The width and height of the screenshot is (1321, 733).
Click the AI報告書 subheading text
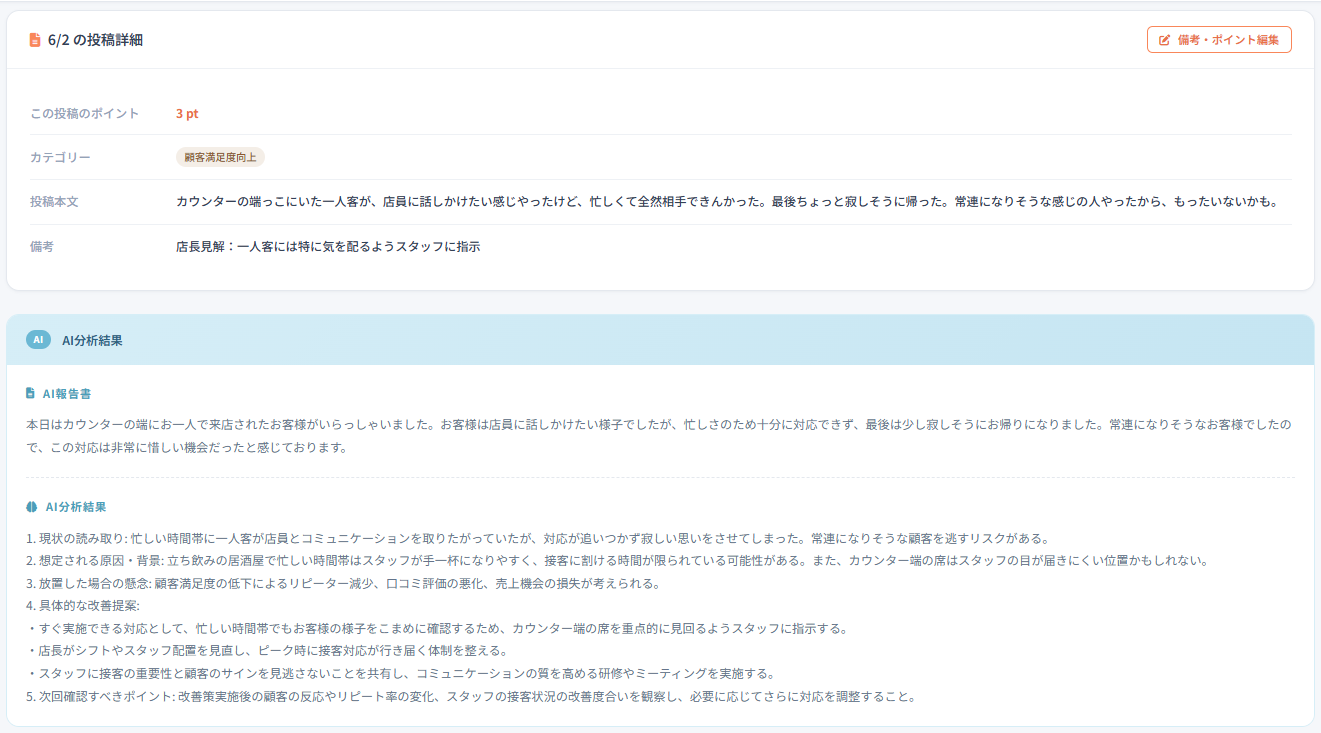(x=67, y=394)
